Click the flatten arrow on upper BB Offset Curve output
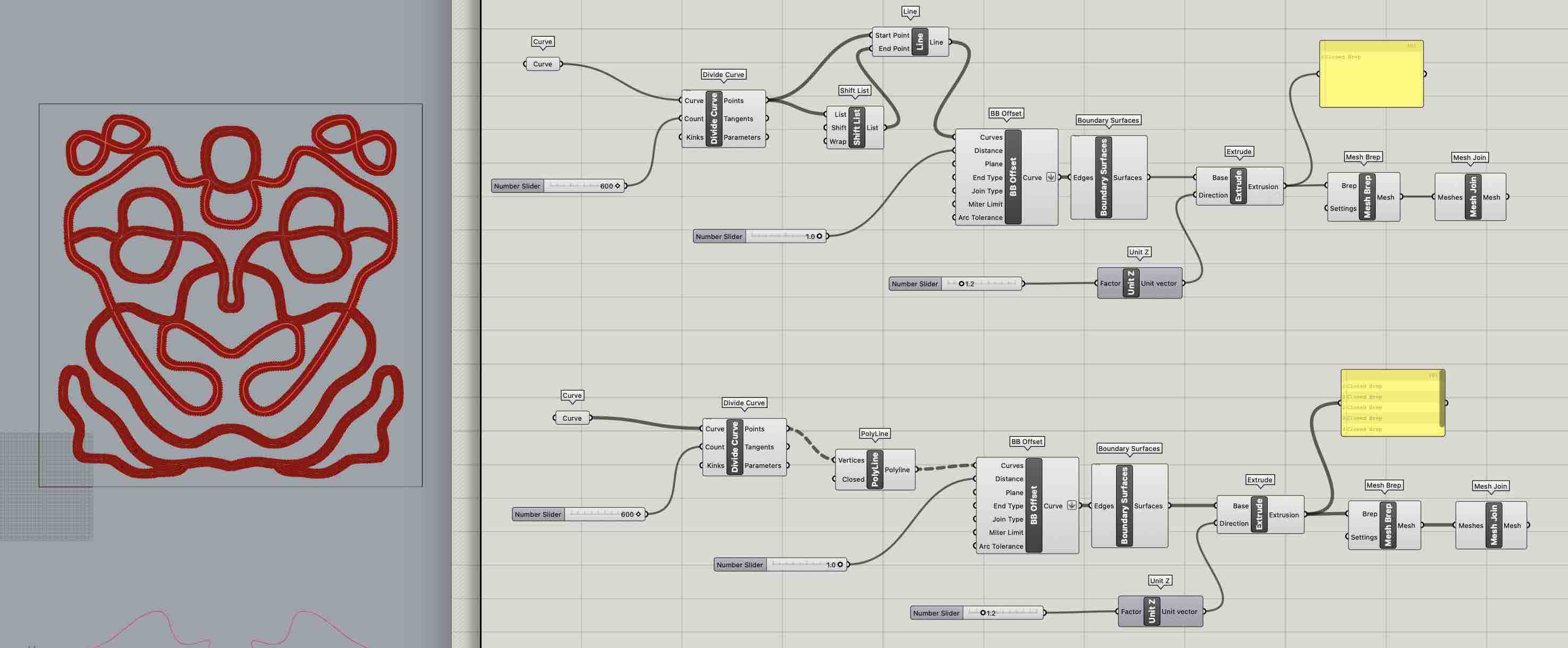1568x648 pixels. click(x=1051, y=177)
